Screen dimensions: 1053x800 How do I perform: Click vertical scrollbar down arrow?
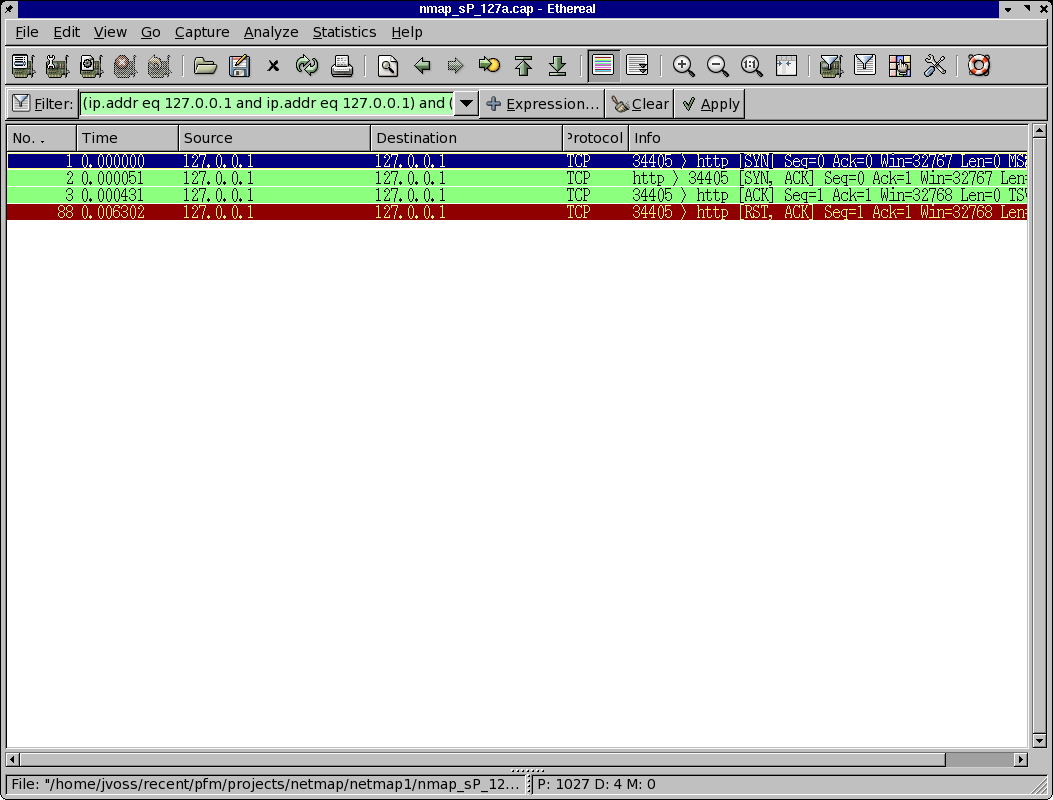[1039, 741]
